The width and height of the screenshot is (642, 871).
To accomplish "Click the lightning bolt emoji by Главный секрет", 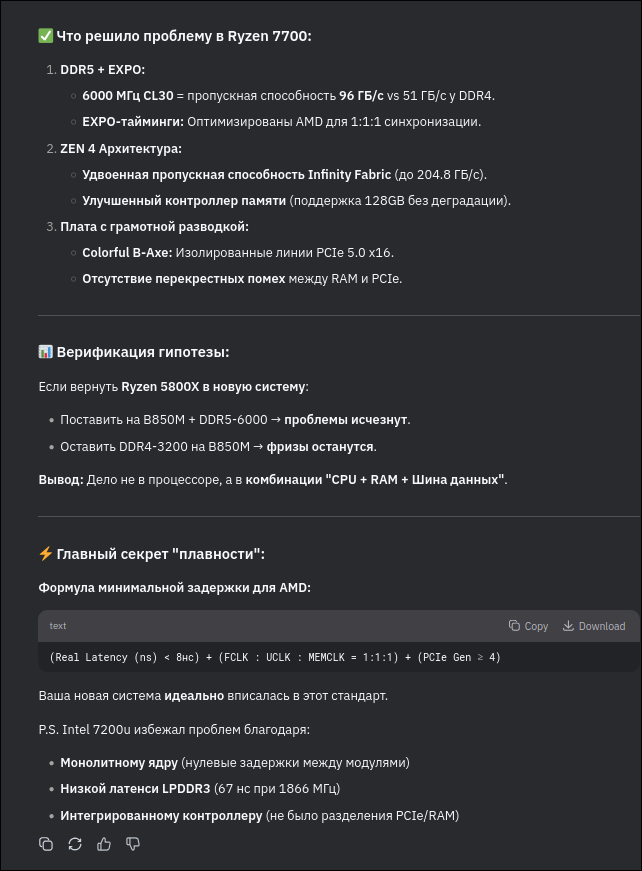I will click(x=46, y=554).
